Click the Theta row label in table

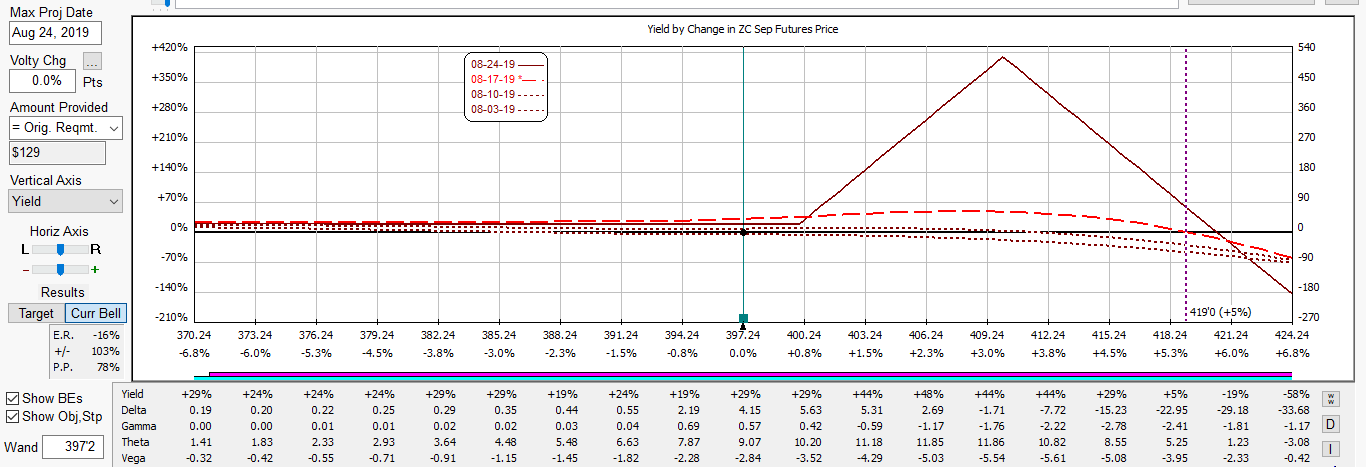point(135,442)
